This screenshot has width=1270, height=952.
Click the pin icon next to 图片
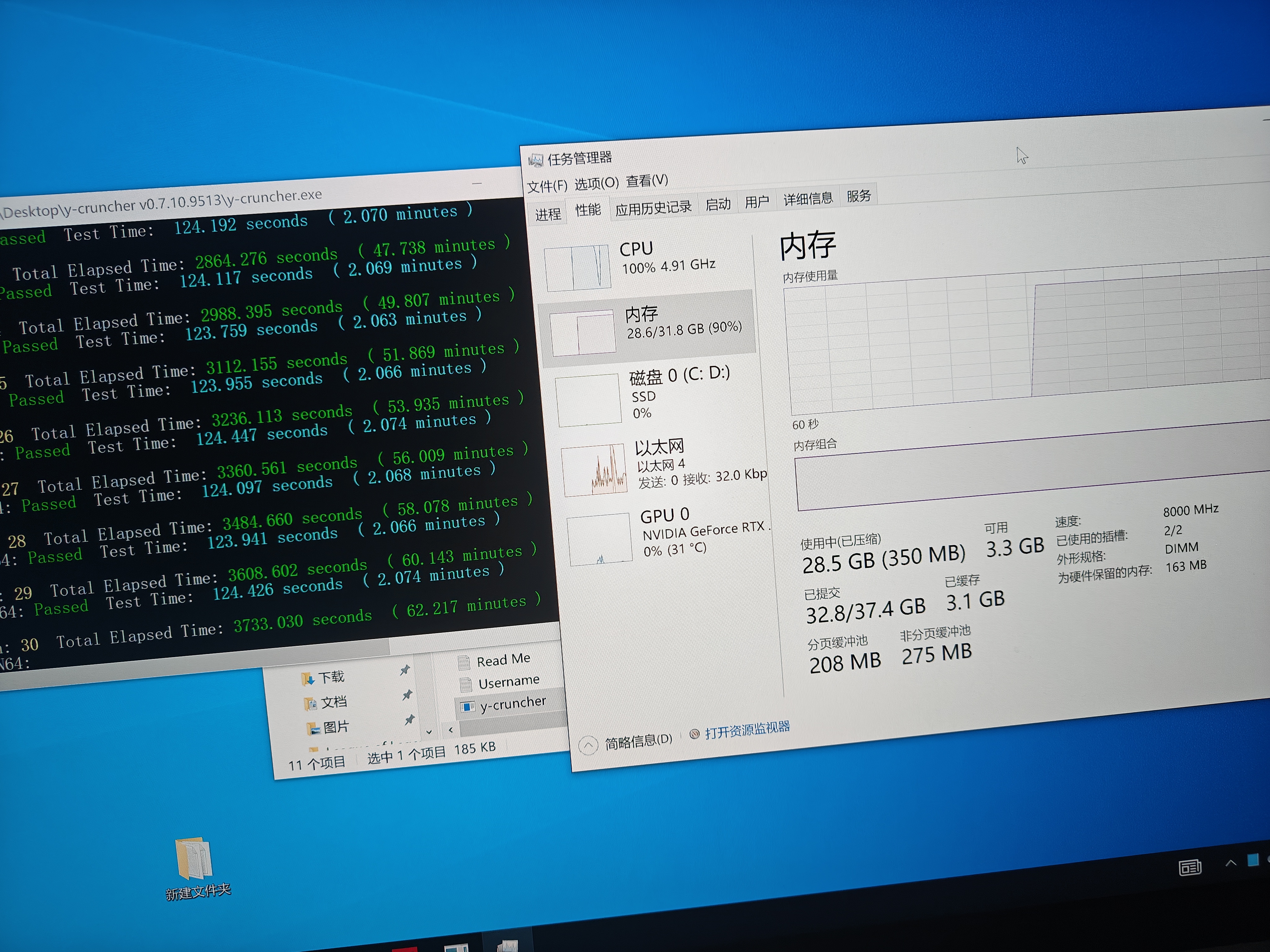[409, 720]
